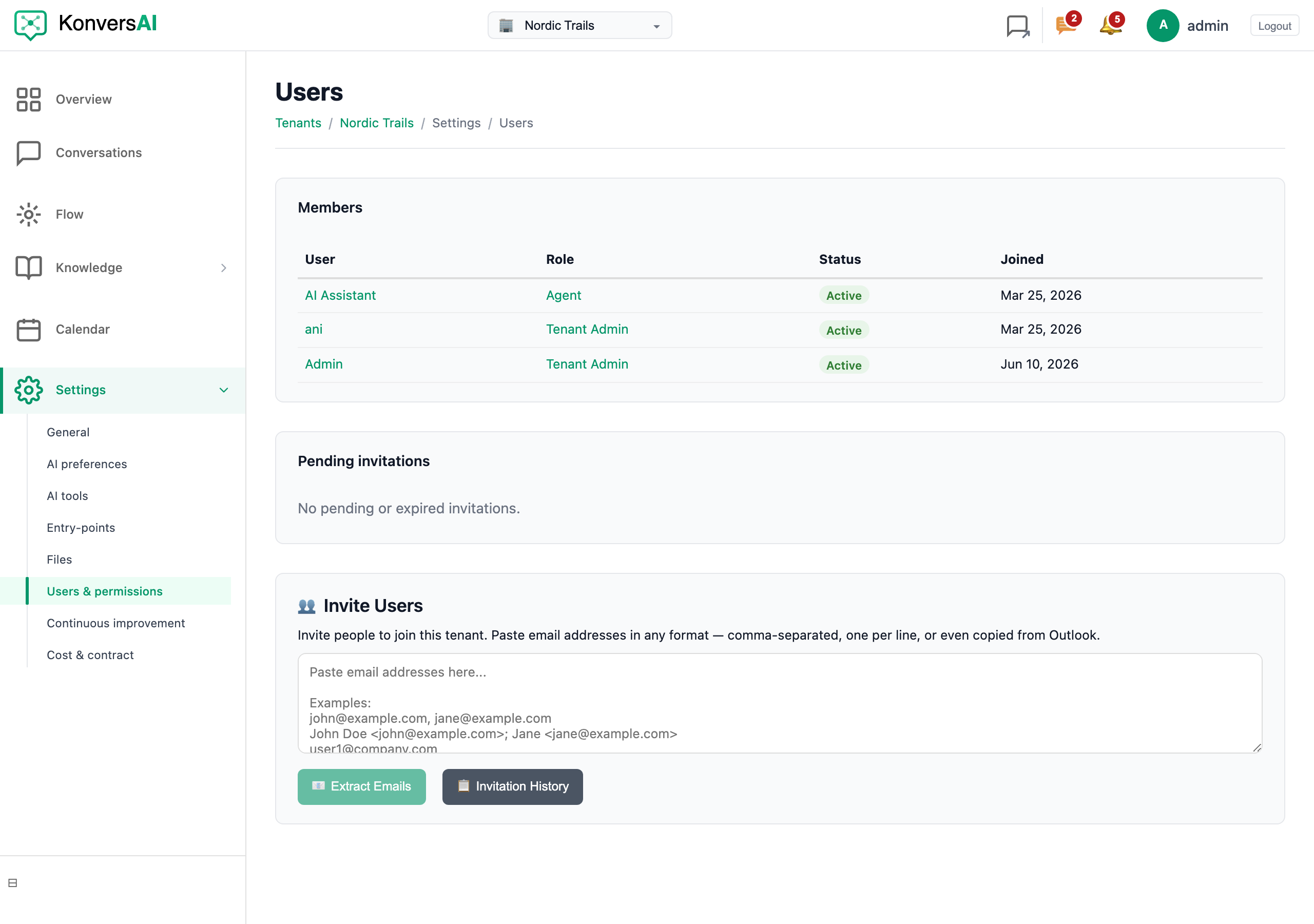Image resolution: width=1314 pixels, height=924 pixels.
Task: Open the ani user link
Action: coord(314,329)
